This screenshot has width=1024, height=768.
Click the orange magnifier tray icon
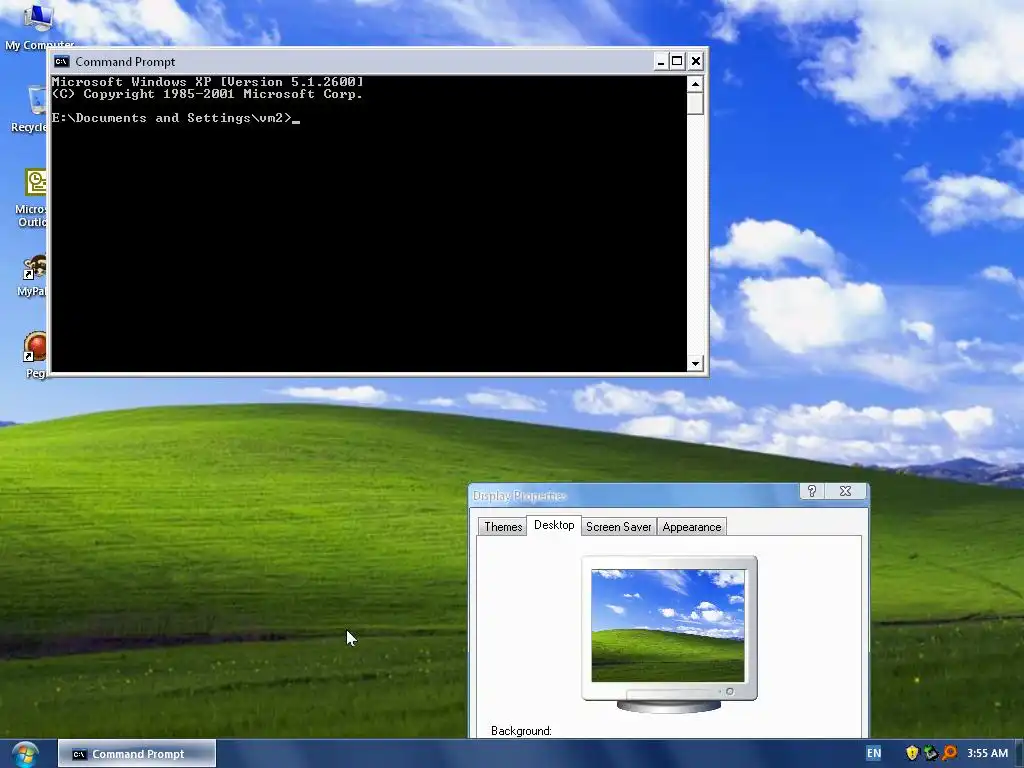950,753
